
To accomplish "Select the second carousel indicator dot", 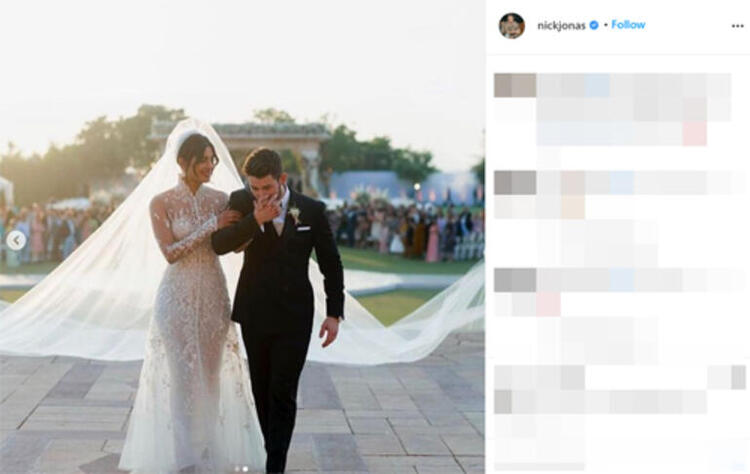I will (x=245, y=469).
